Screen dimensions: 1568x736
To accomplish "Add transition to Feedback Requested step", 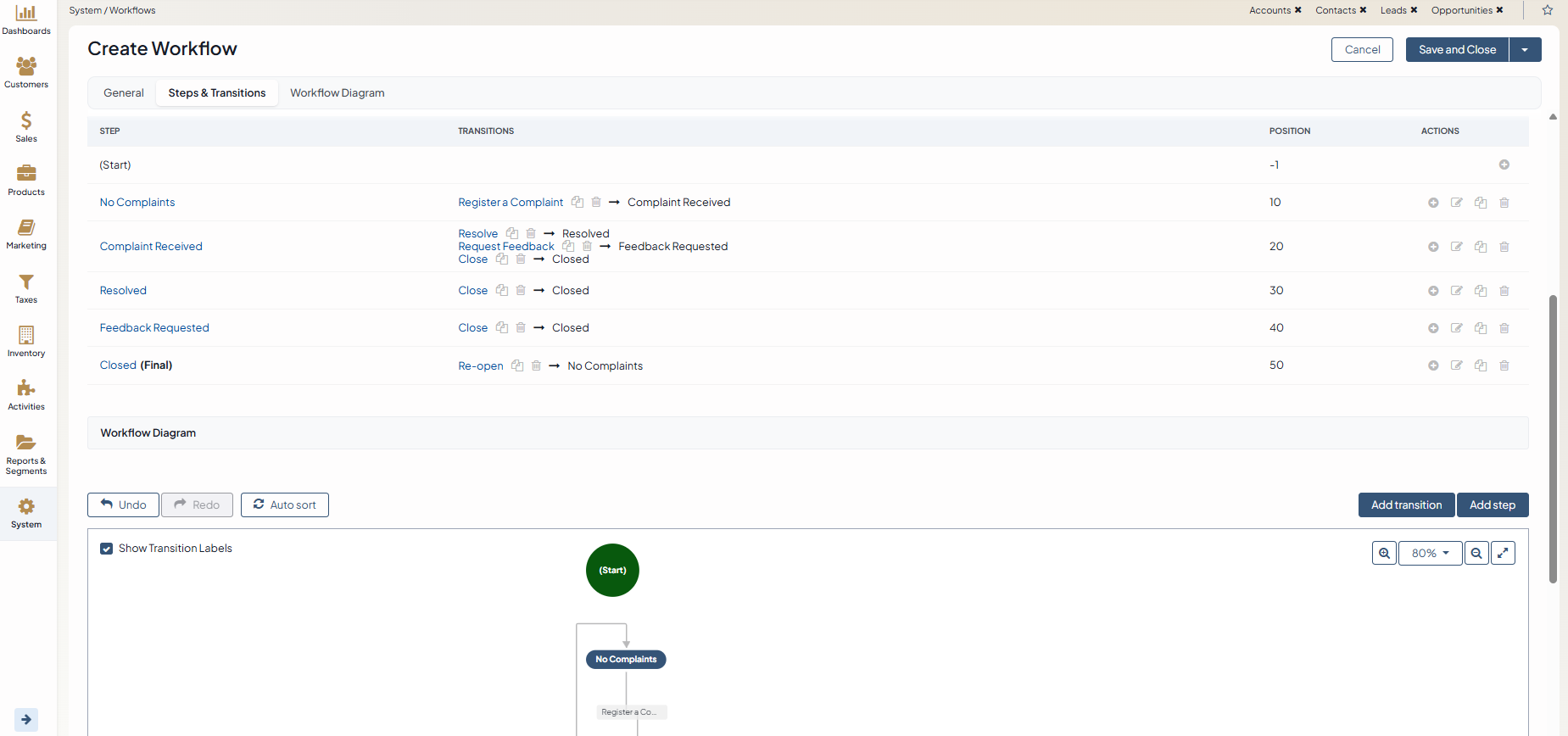I will tap(1432, 328).
